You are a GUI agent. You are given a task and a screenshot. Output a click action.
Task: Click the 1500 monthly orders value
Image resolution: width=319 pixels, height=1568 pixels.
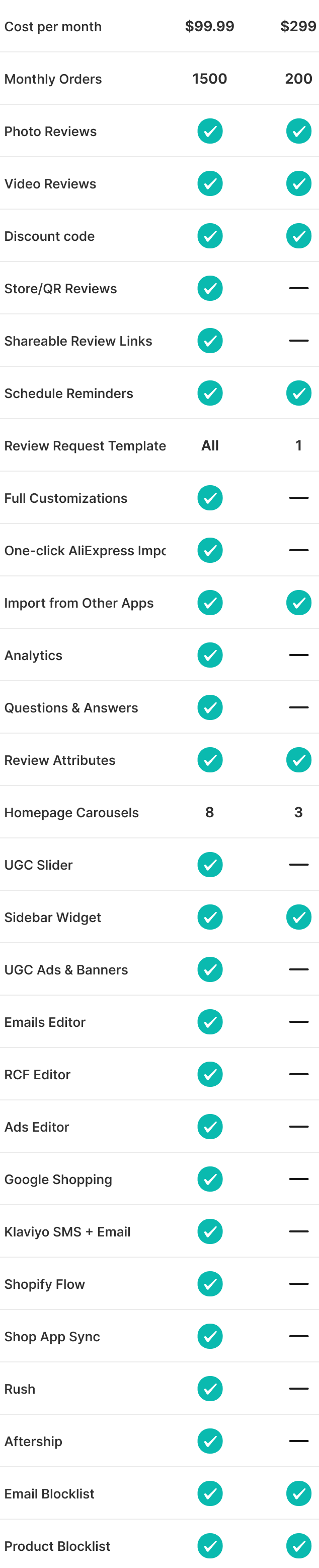point(210,79)
